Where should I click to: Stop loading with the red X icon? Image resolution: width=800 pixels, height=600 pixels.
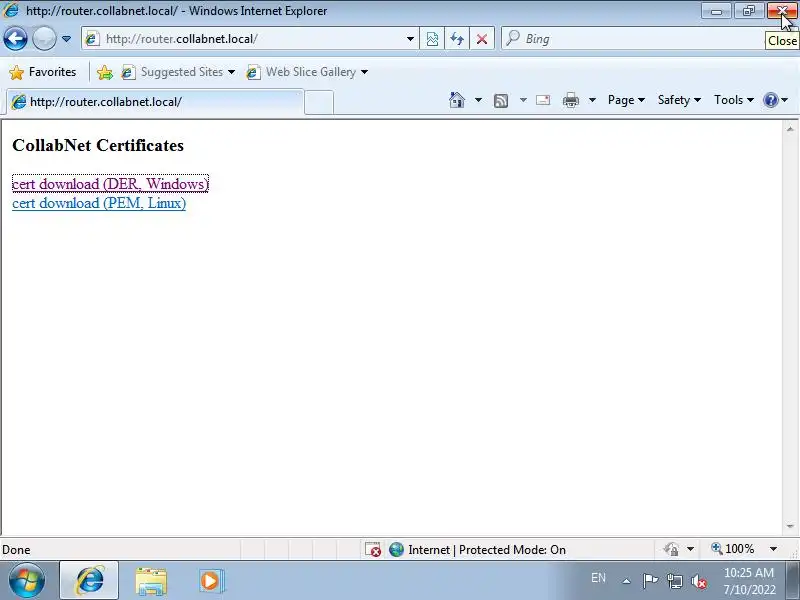tap(482, 39)
